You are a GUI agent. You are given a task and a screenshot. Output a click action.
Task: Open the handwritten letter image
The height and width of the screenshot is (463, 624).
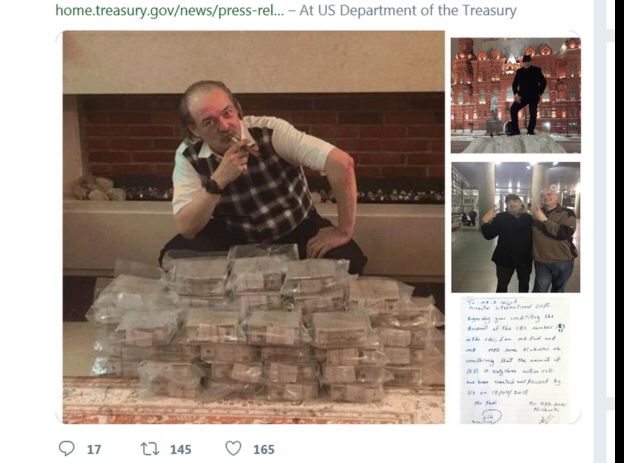(x=516, y=360)
